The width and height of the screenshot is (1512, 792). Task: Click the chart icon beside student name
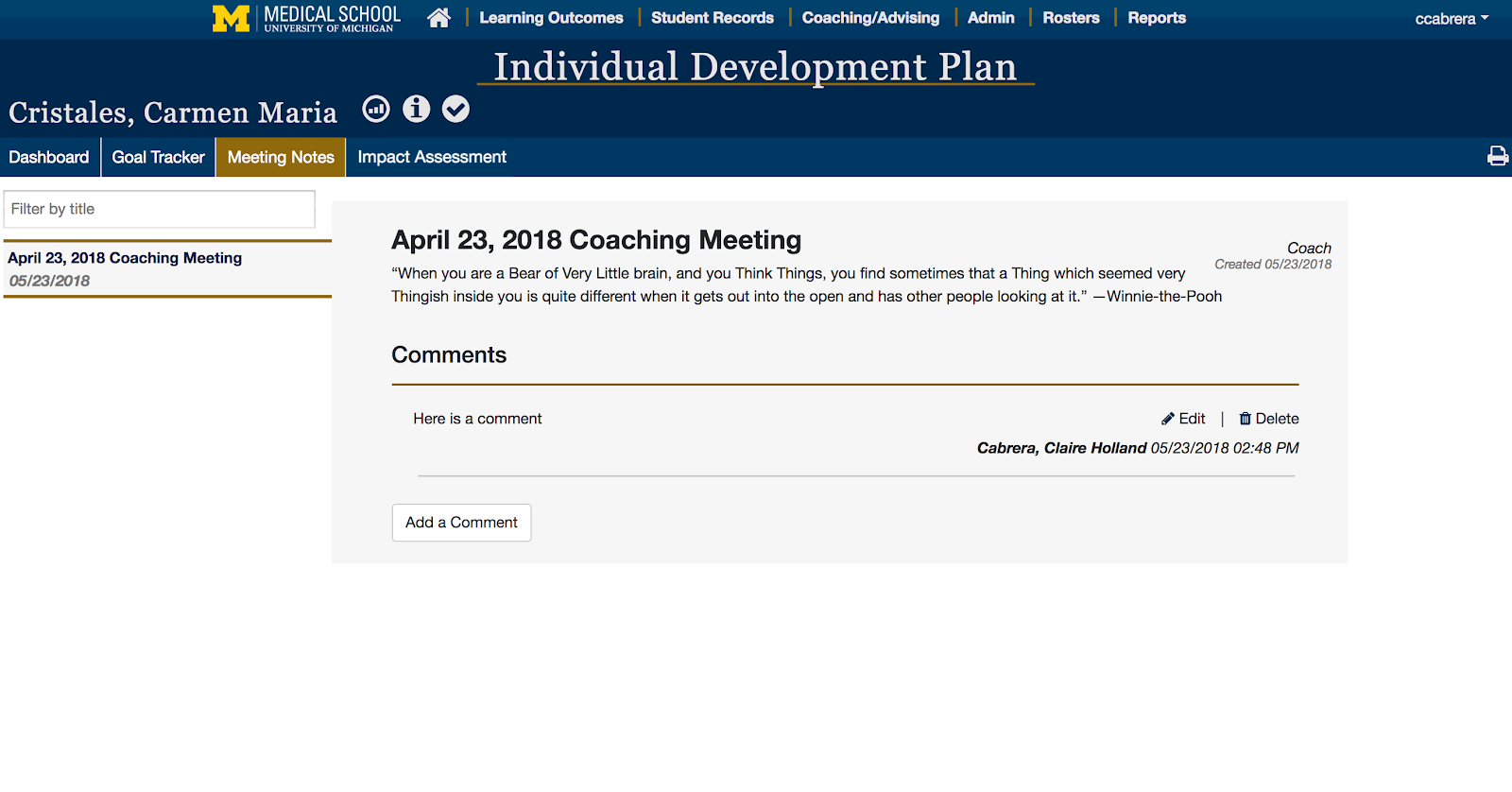(376, 110)
